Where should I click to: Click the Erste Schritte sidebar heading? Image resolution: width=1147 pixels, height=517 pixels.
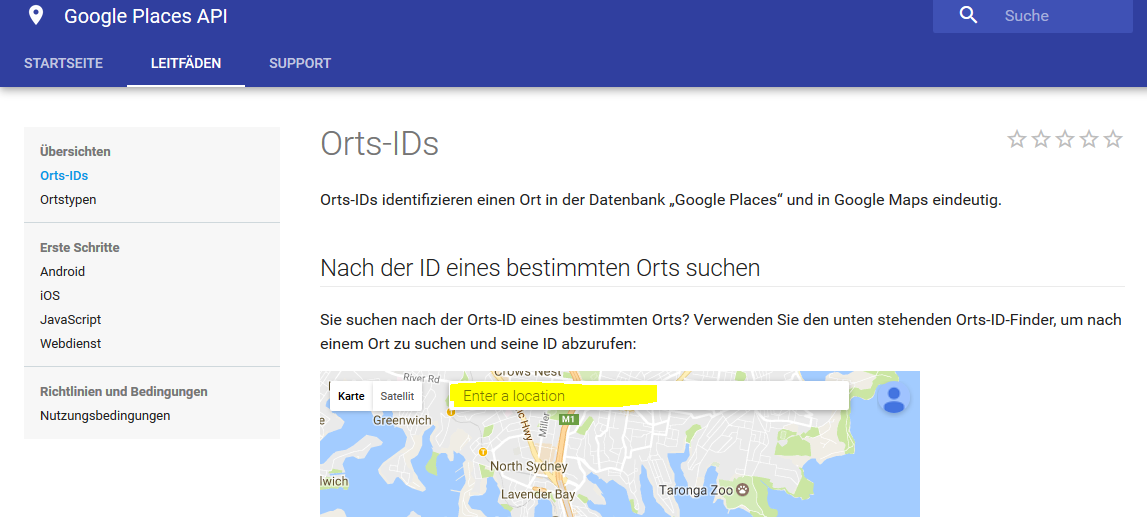80,247
